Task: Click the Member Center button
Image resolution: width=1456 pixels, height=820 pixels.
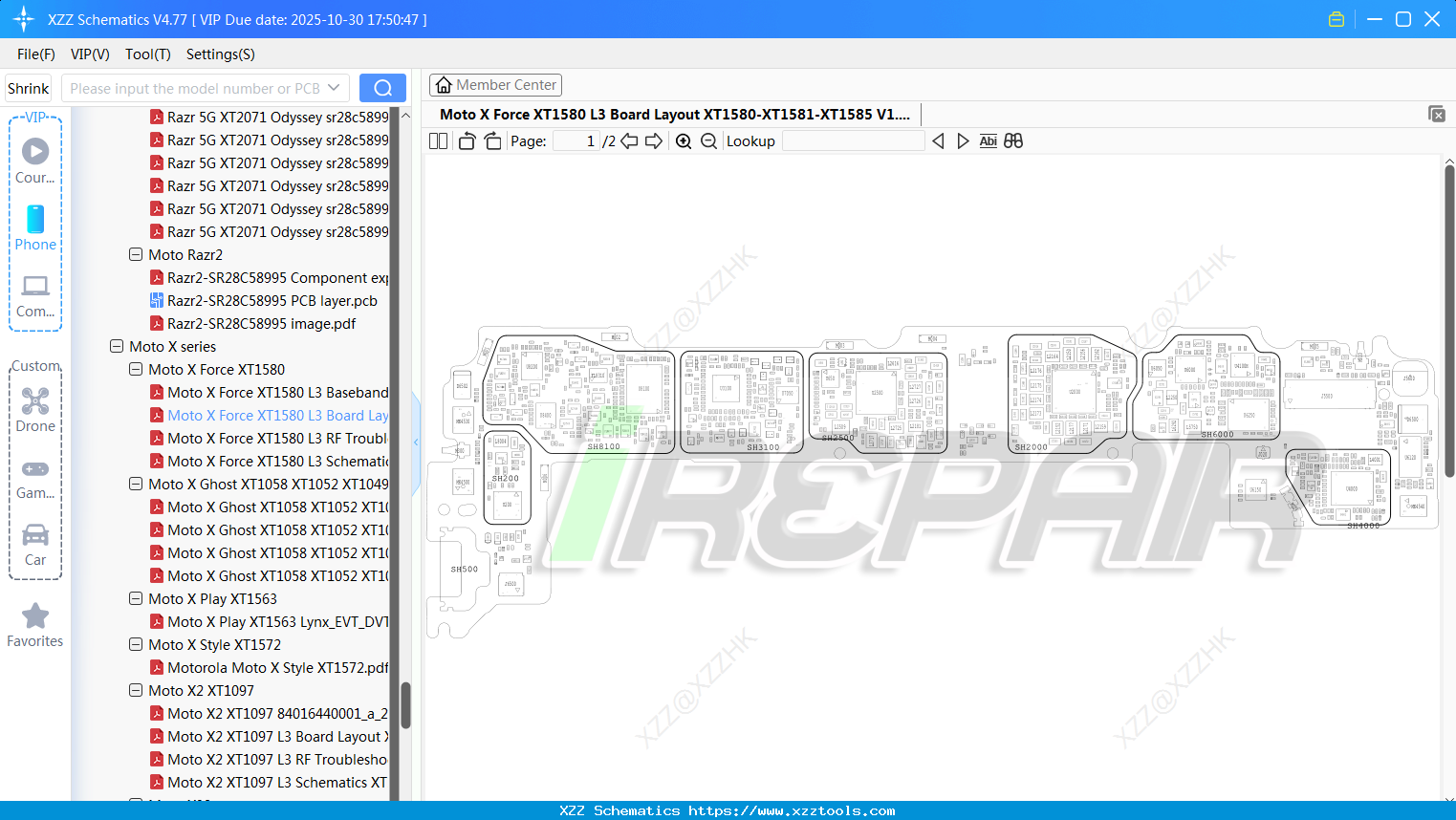Action: 495,85
